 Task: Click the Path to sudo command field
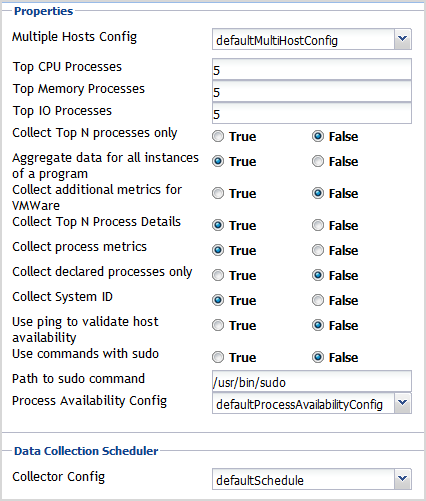[312, 381]
